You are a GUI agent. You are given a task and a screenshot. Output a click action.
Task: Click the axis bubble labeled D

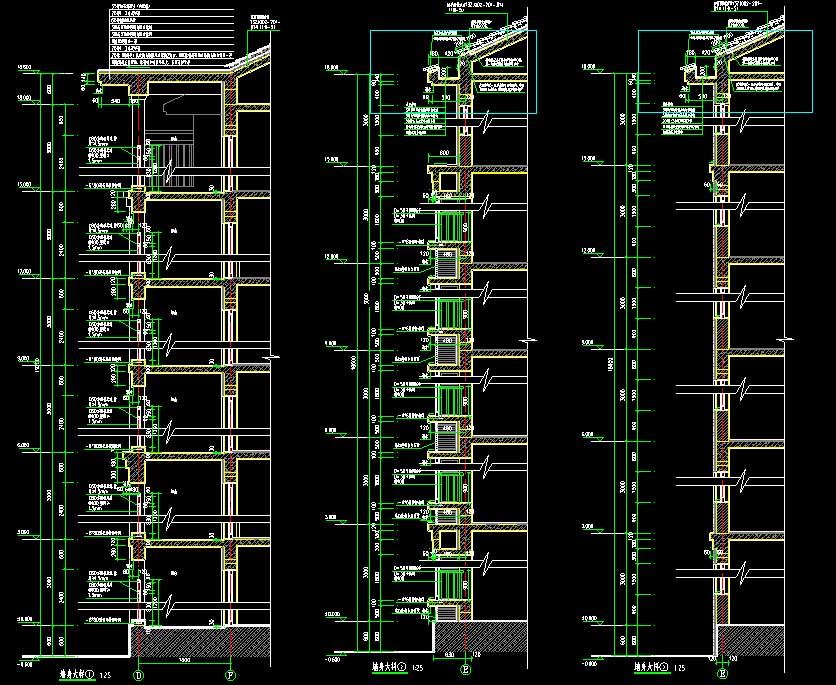(138, 677)
